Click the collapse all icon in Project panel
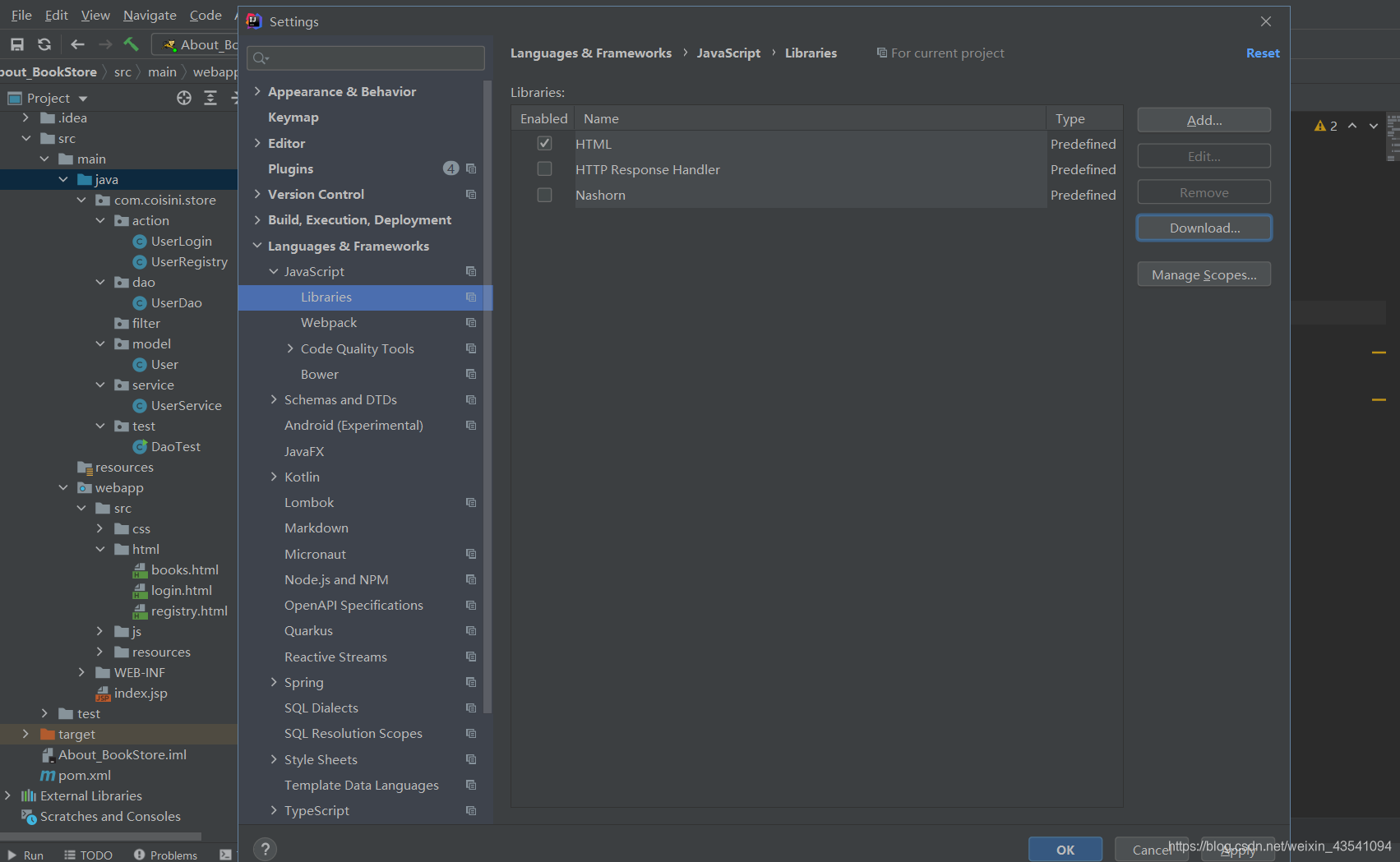This screenshot has height=862, width=1400. (x=210, y=98)
